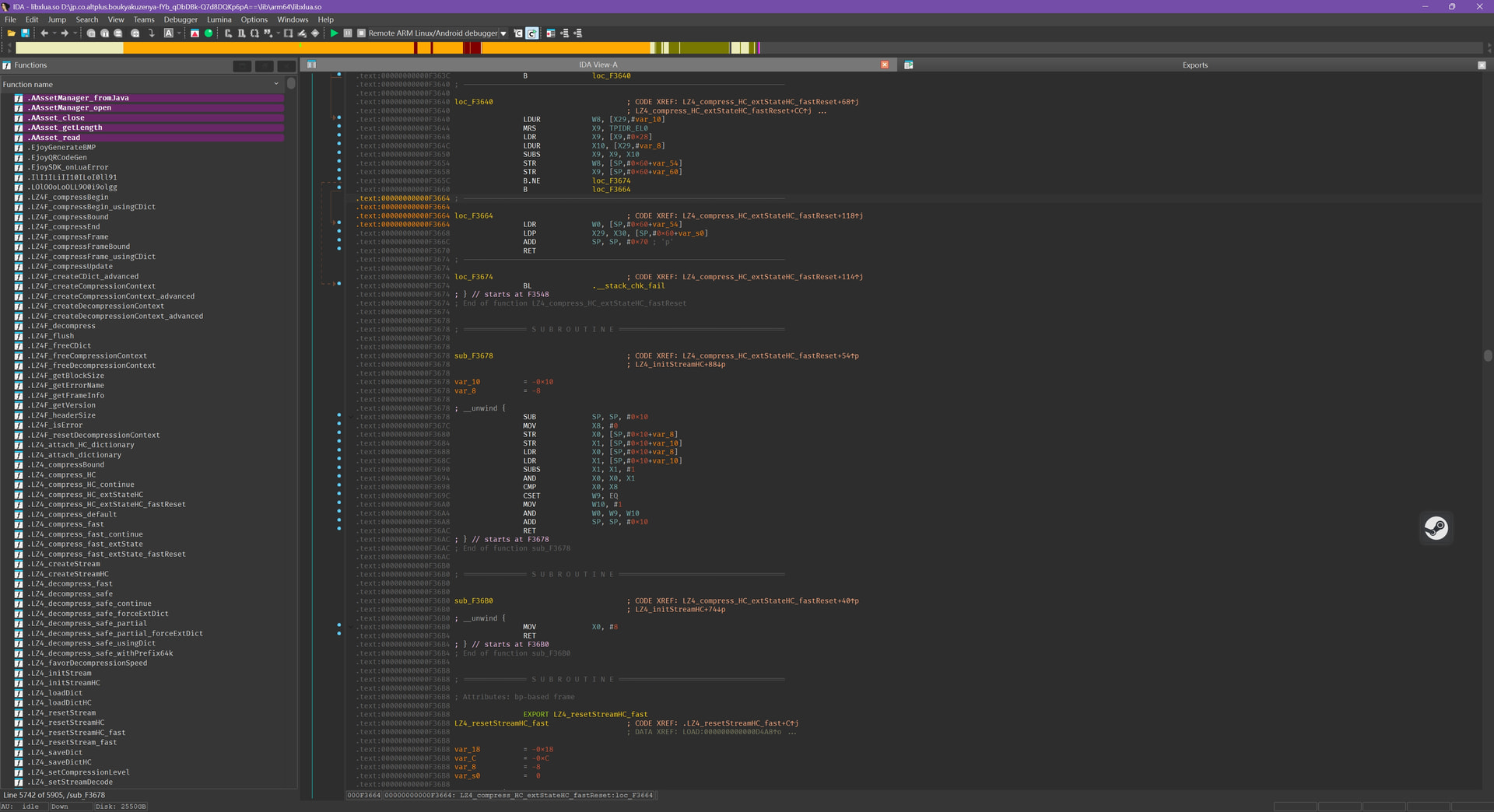The image size is (1494, 812).
Task: Click the Steam overlay icon
Action: [1436, 528]
